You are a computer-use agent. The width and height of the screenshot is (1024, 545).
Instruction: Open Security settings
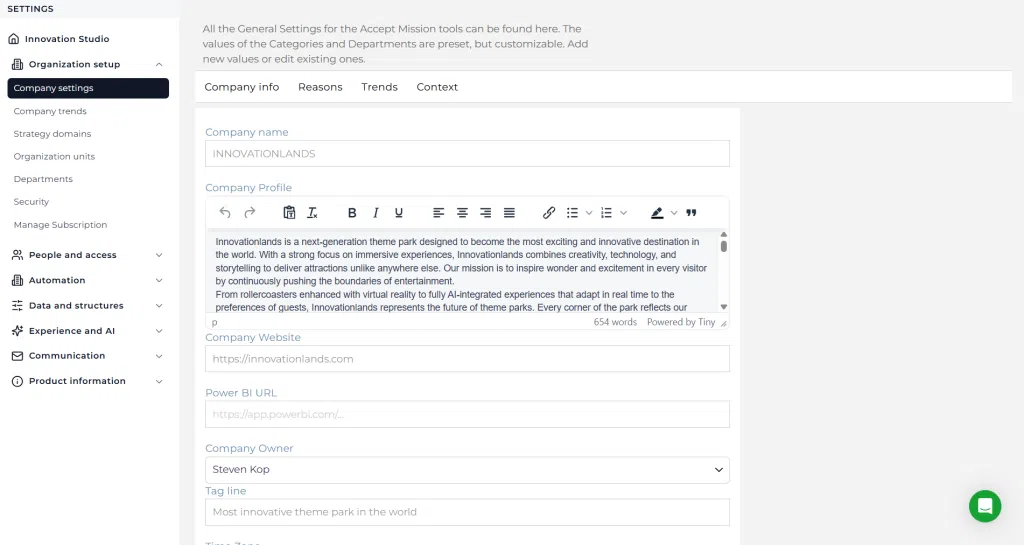31,202
